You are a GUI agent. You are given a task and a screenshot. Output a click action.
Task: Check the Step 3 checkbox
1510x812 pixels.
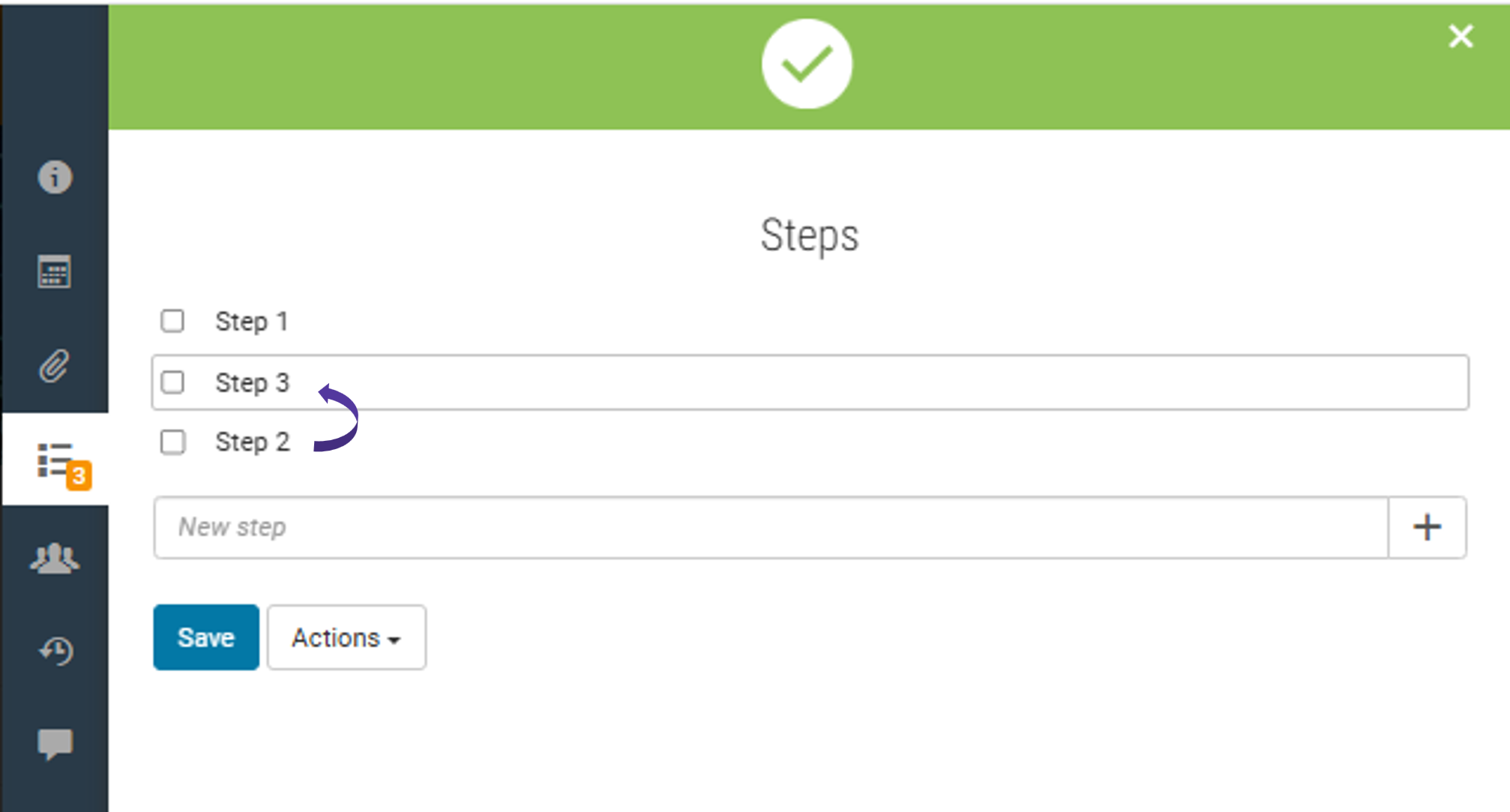(172, 382)
